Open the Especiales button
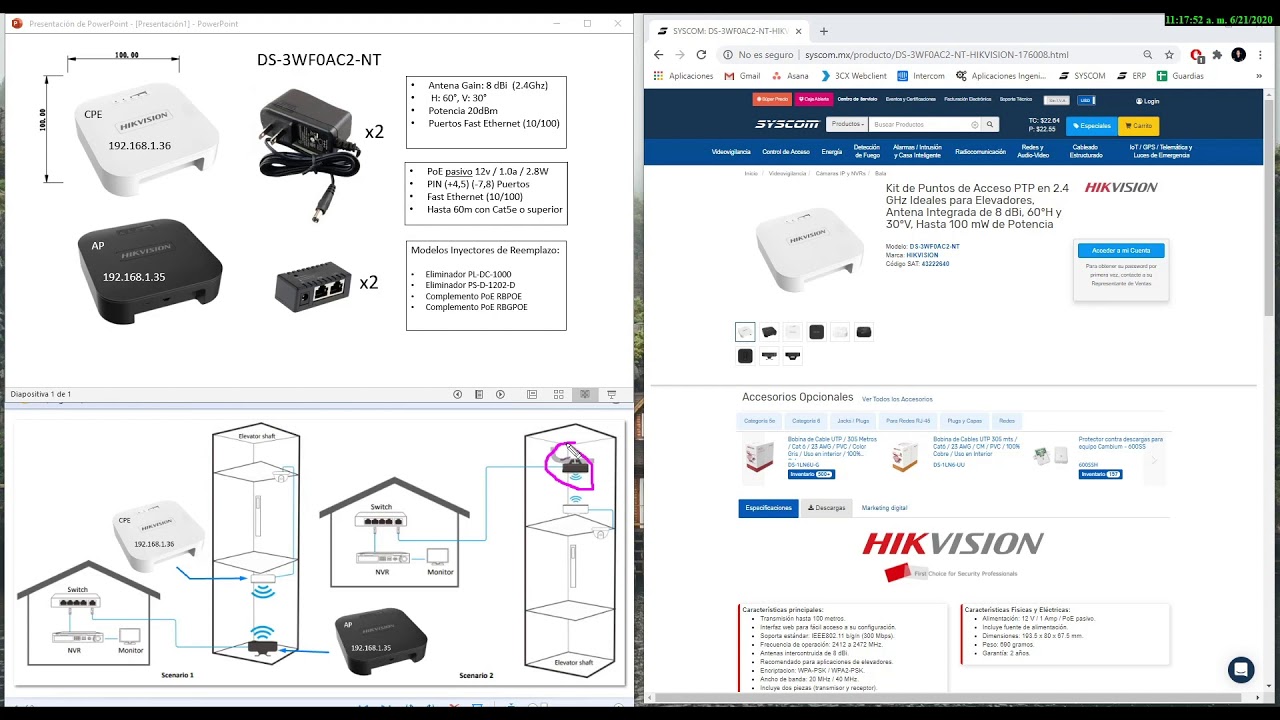The height and width of the screenshot is (720, 1280). click(x=1092, y=126)
